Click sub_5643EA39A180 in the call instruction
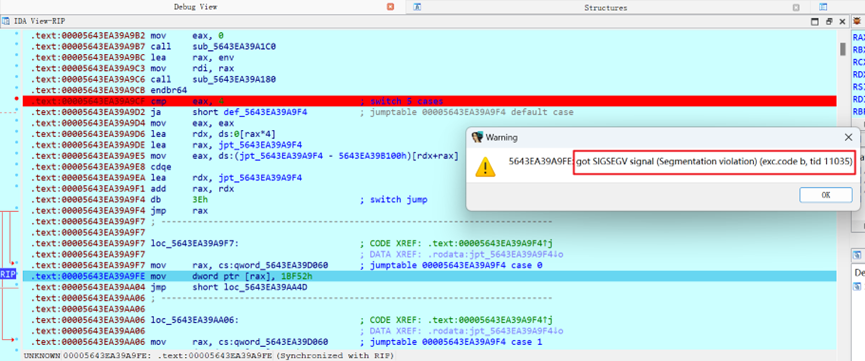The height and width of the screenshot is (361, 865). point(234,79)
